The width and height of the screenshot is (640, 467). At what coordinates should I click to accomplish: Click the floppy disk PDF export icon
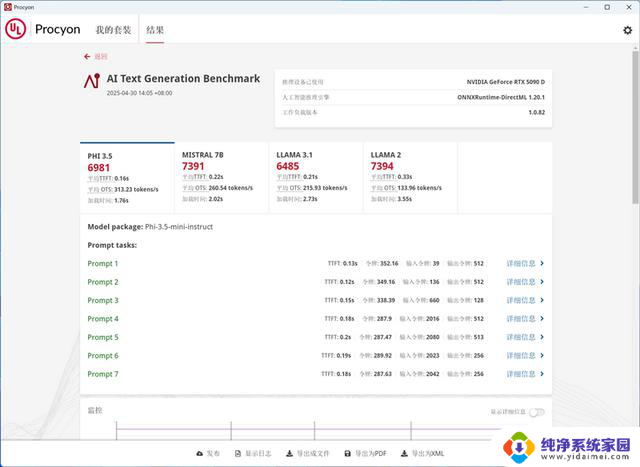(348, 454)
